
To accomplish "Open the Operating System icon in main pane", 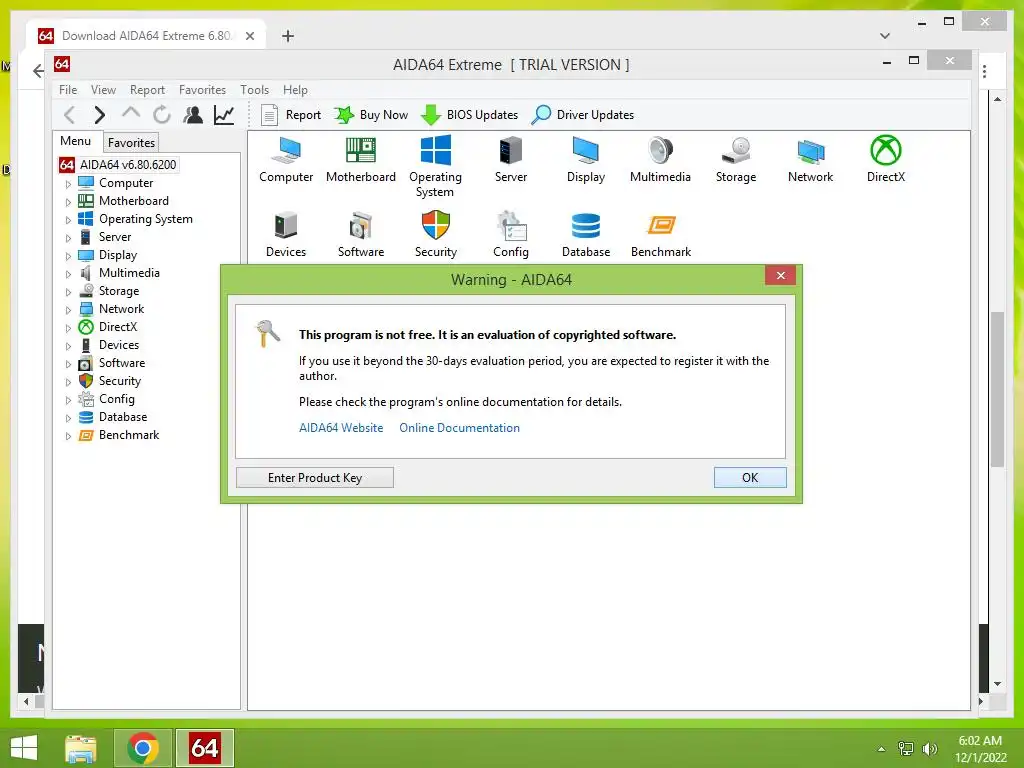I will tap(436, 167).
